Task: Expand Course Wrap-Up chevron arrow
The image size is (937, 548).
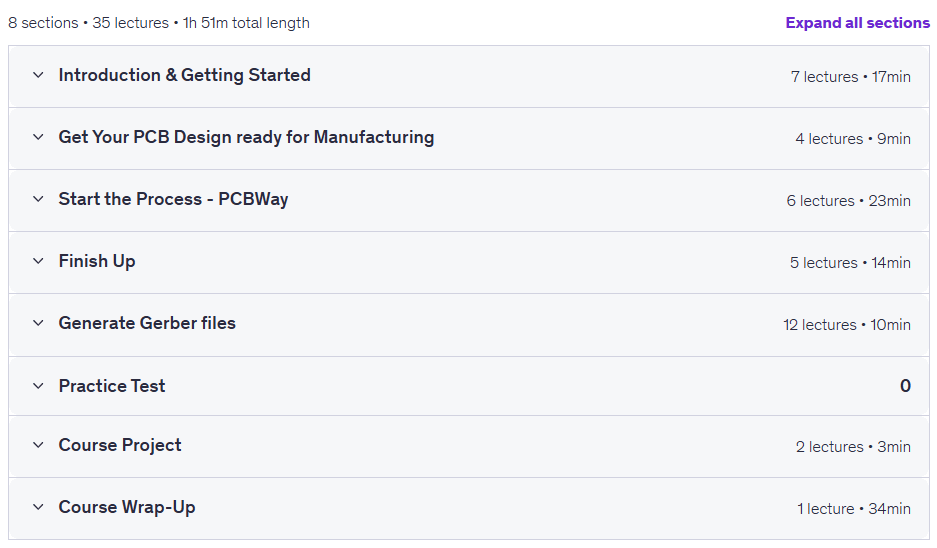Action: (x=38, y=507)
